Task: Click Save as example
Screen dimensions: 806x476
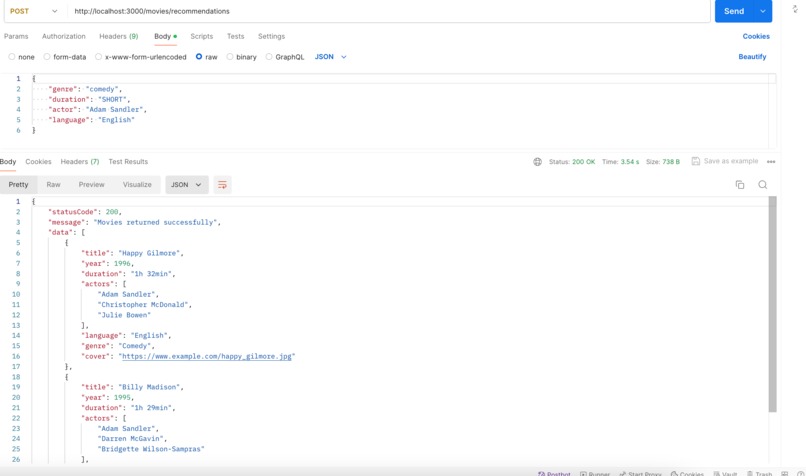Action: coord(731,161)
